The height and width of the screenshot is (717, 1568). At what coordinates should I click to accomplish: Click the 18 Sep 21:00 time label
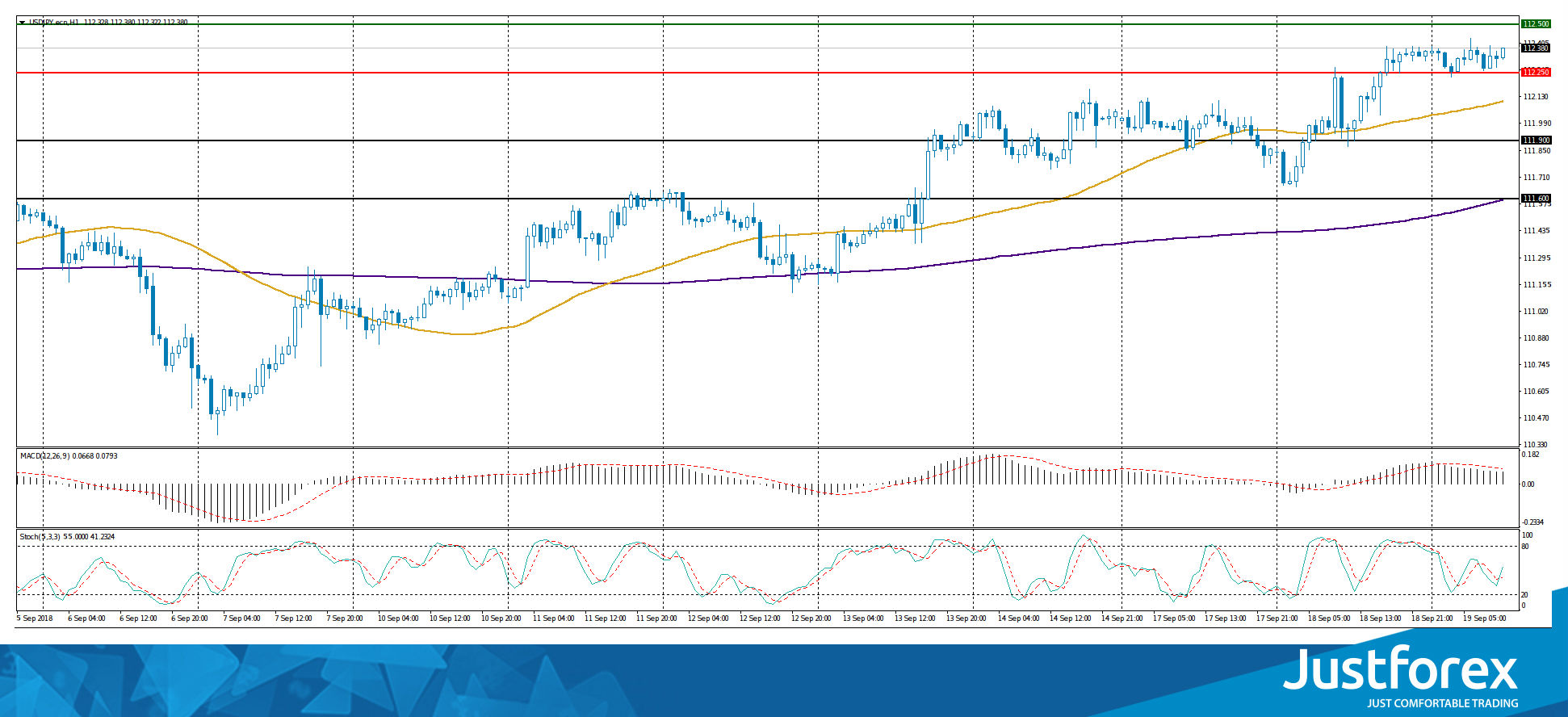tap(1432, 618)
